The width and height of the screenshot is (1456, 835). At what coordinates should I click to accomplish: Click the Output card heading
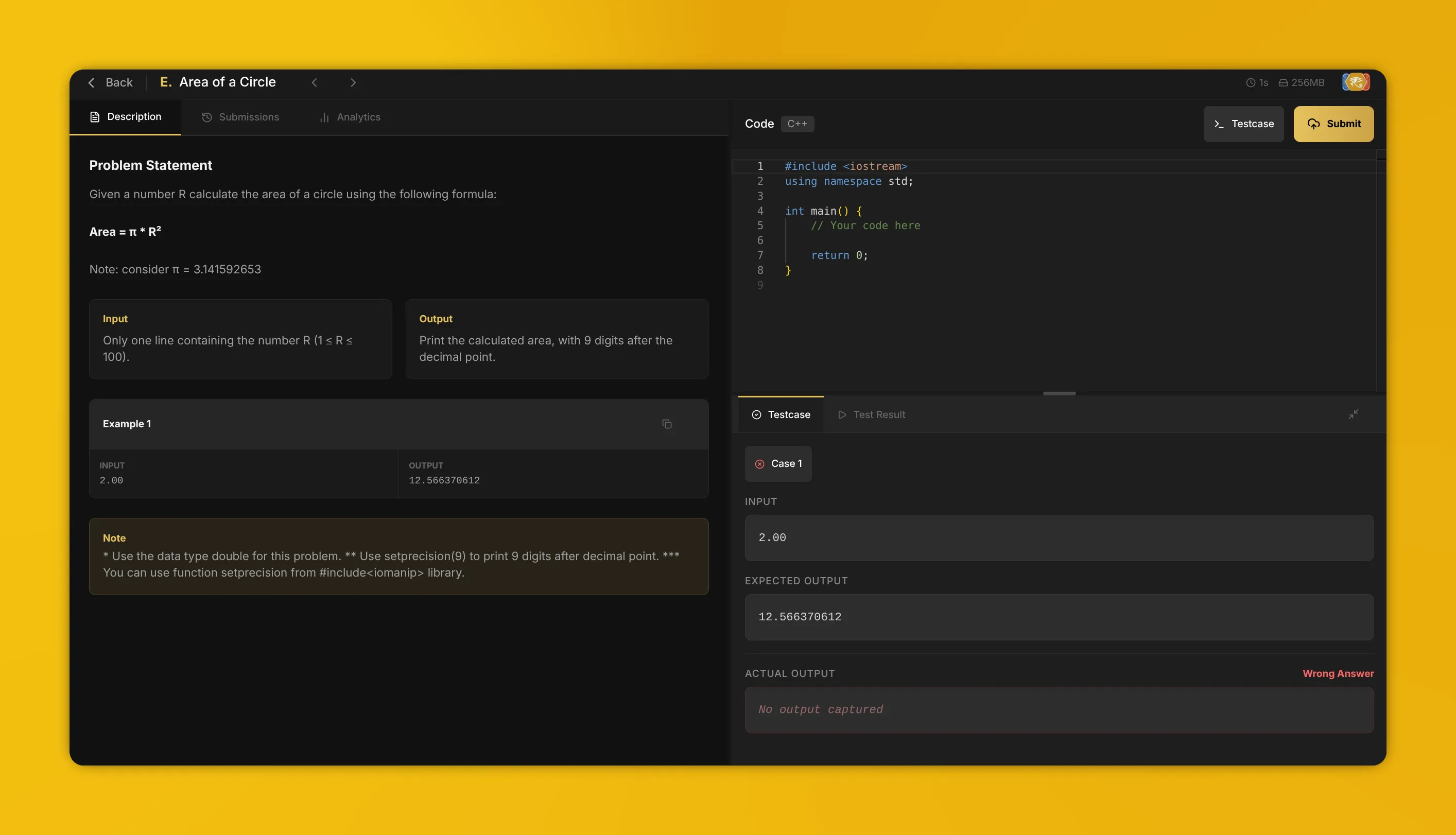click(435, 319)
